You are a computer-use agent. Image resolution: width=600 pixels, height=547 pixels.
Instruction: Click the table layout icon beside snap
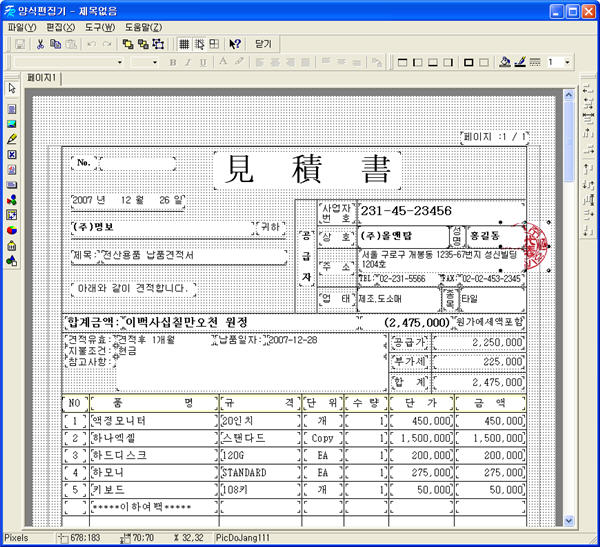tap(214, 44)
